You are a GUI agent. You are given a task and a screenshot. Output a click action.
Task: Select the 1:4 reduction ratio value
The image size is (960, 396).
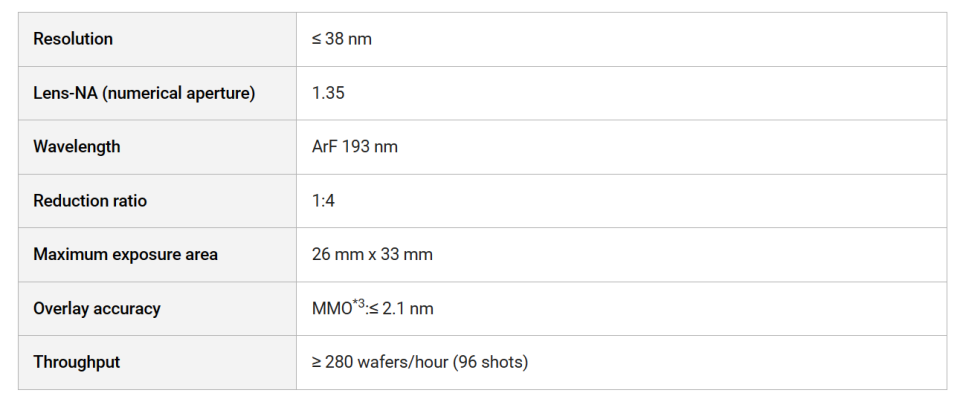(x=323, y=201)
